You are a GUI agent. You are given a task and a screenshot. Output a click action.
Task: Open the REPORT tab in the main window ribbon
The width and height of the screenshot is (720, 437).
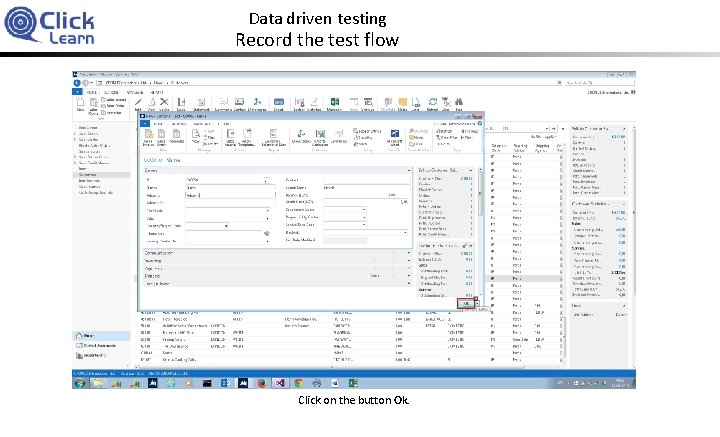tap(156, 92)
